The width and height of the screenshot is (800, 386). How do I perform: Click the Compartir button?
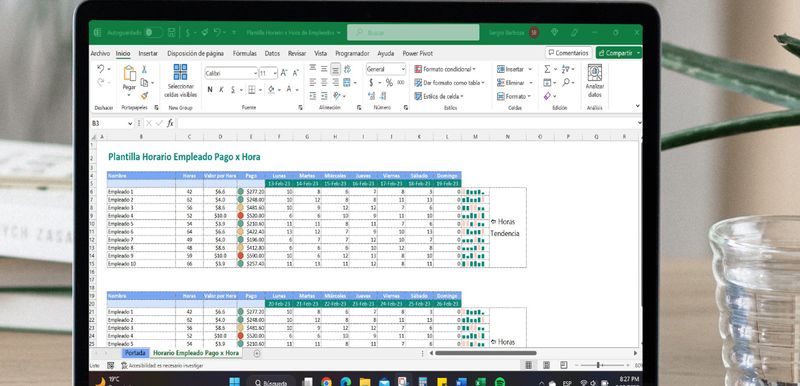(x=618, y=53)
